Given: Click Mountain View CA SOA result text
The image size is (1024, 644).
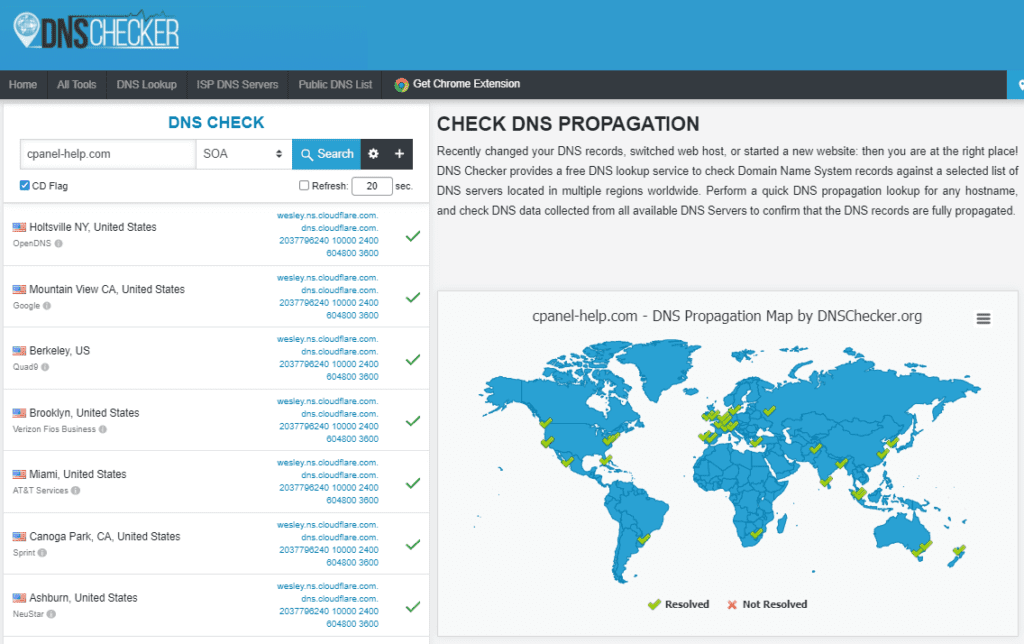Looking at the screenshot, I should click(x=328, y=296).
